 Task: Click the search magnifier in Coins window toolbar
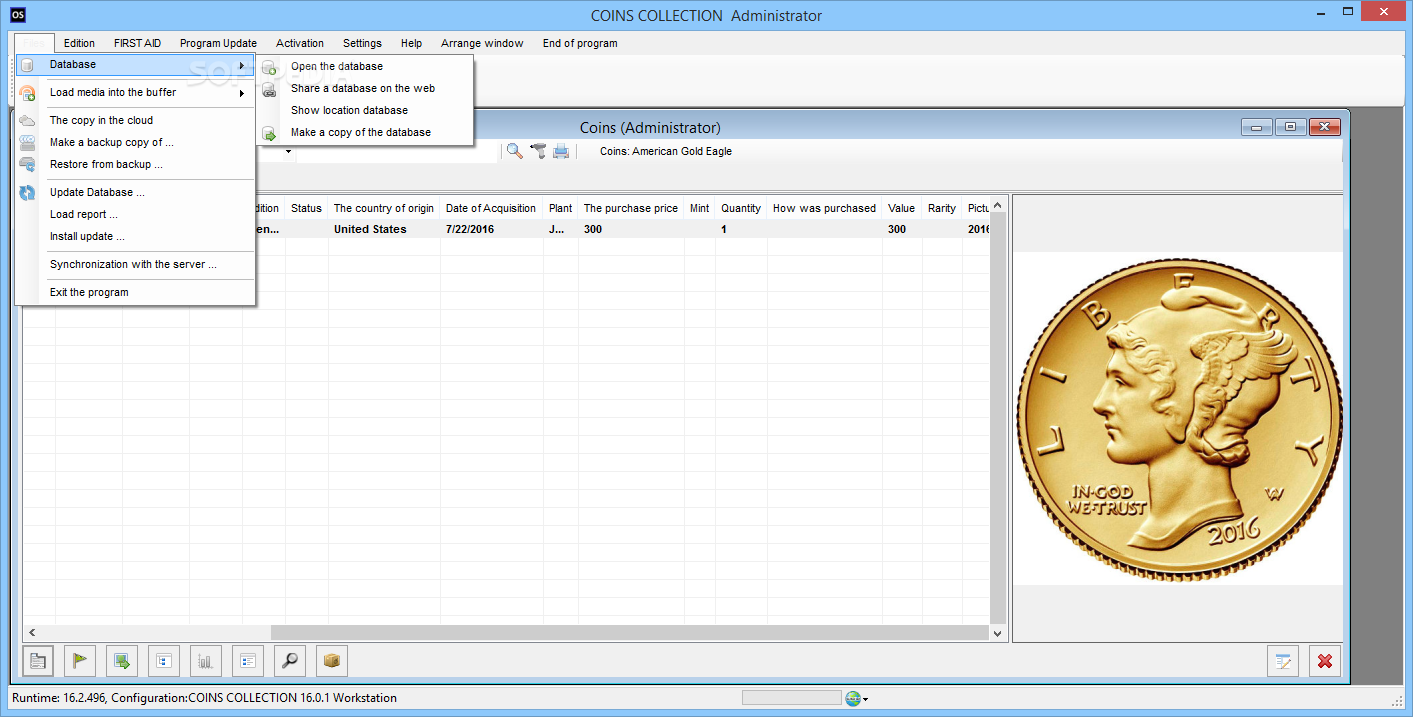pyautogui.click(x=514, y=151)
